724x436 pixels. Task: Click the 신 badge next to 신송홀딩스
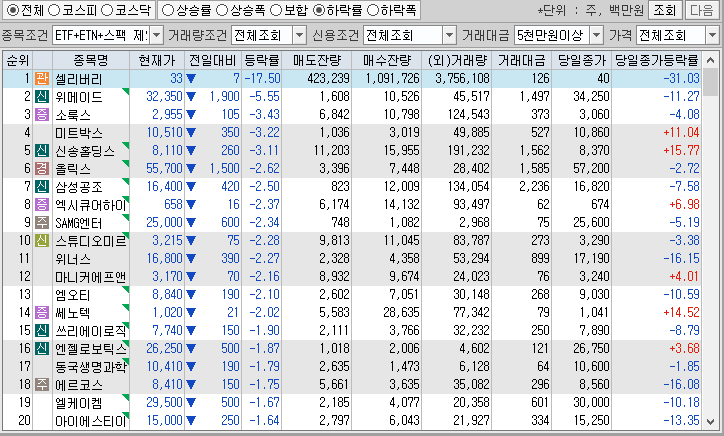[42, 151]
